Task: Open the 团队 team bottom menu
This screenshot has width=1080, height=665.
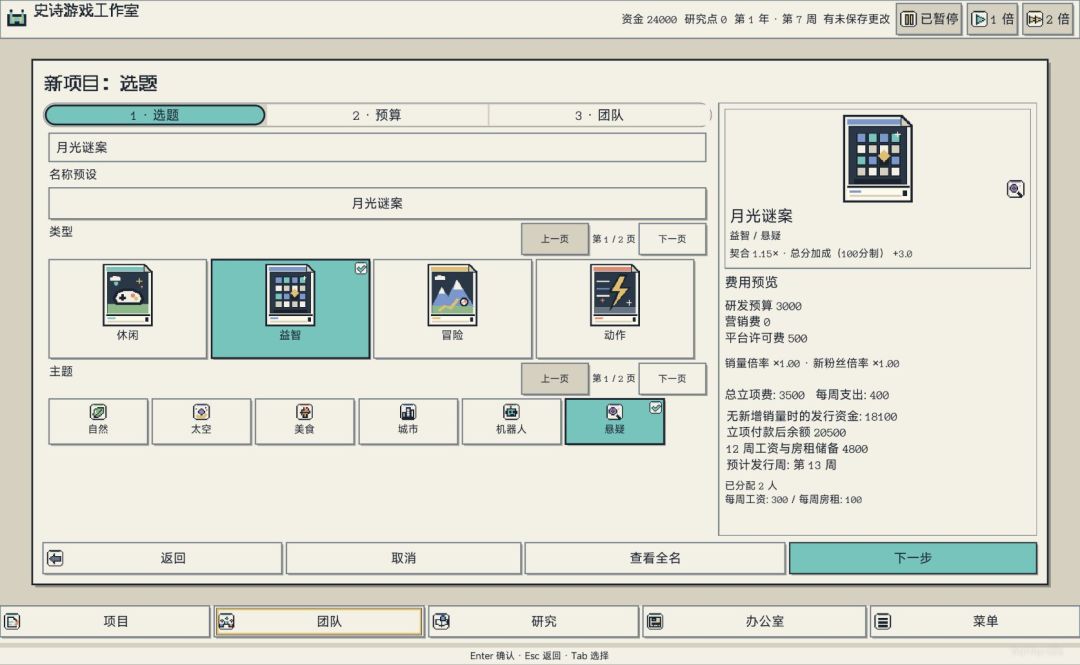Action: click(x=319, y=622)
